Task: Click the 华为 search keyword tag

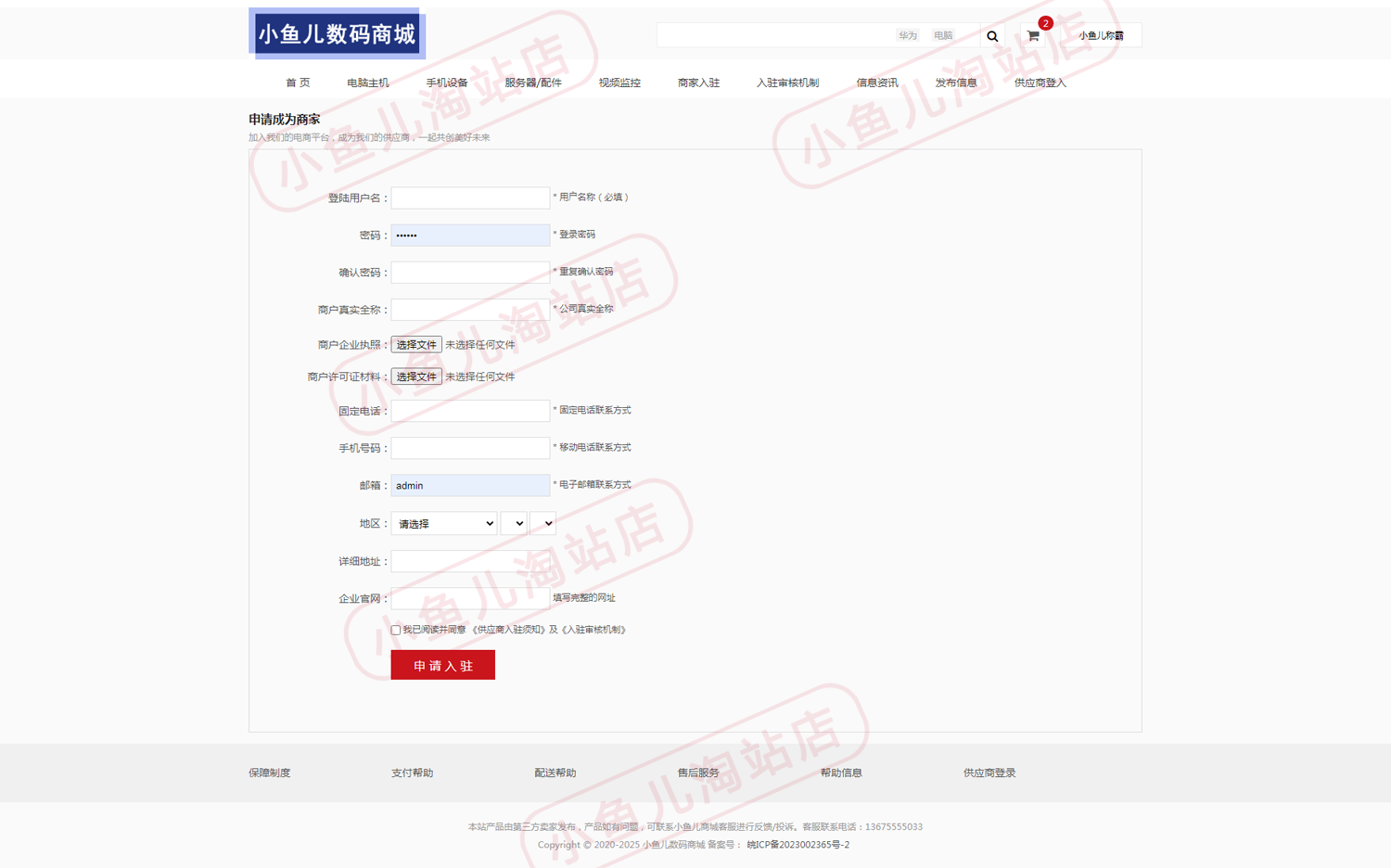Action: tap(908, 35)
